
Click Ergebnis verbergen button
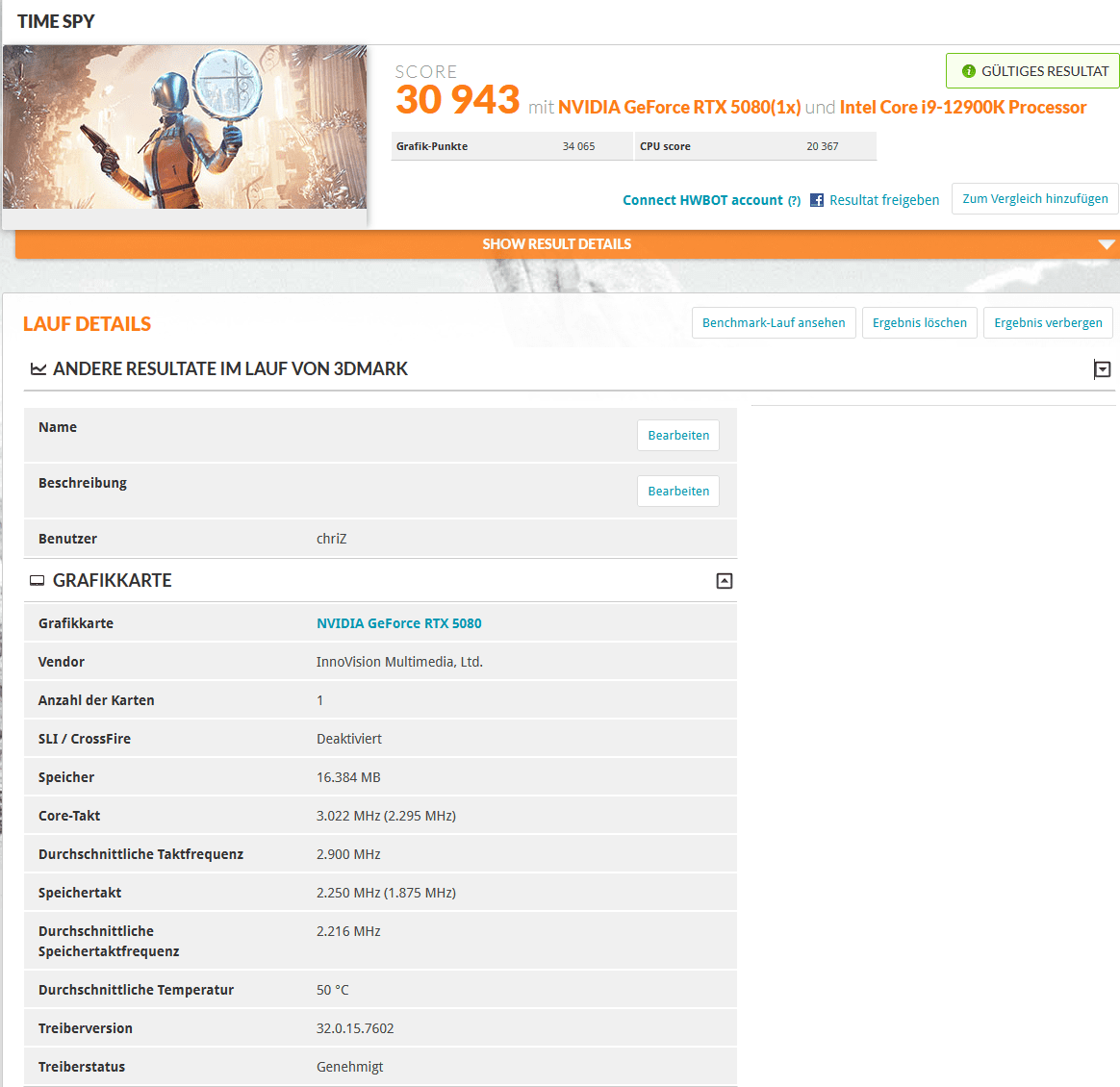click(x=1048, y=323)
